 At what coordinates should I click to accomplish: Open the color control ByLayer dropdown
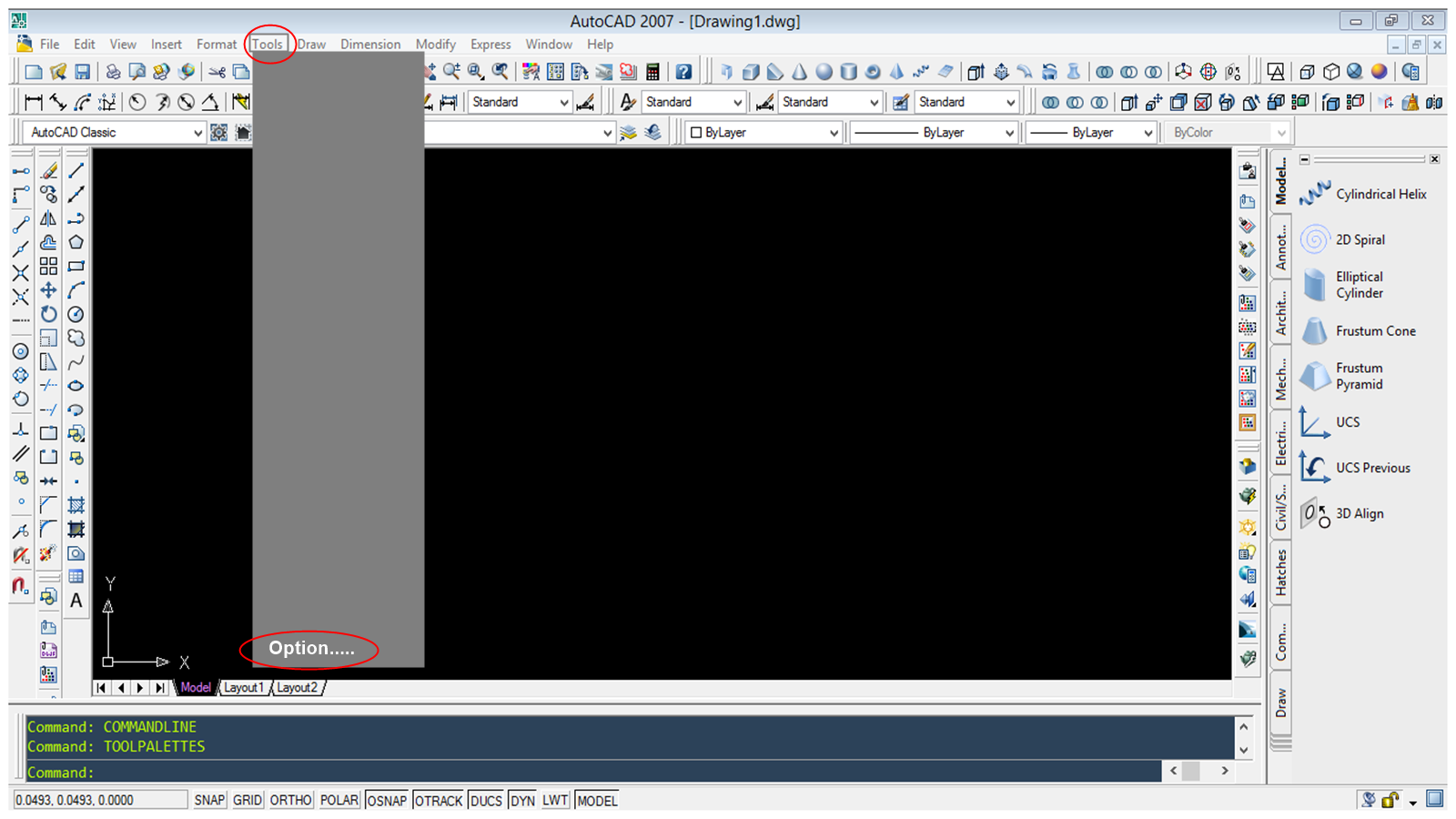(x=763, y=133)
